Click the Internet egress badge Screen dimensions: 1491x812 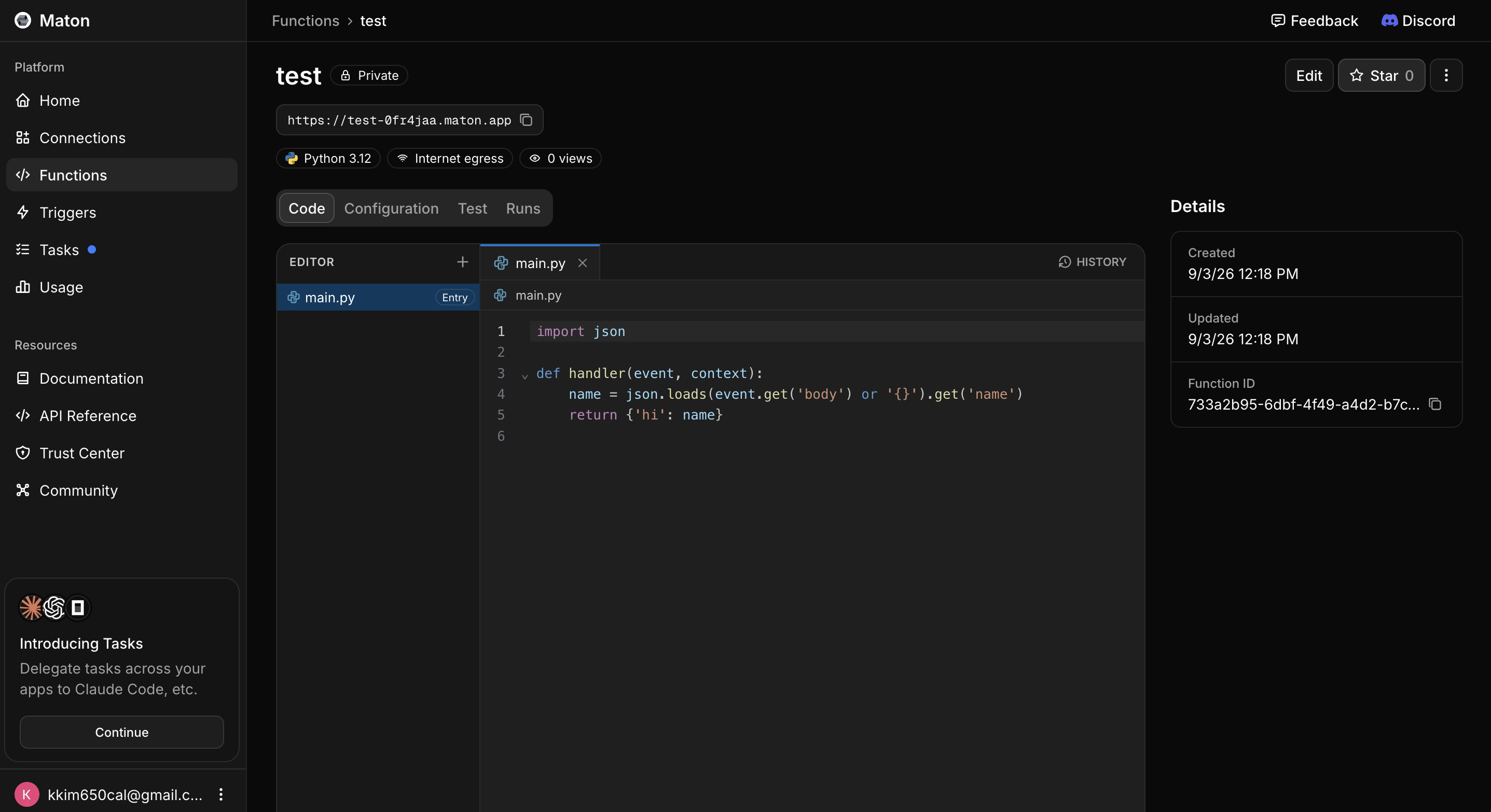click(450, 159)
